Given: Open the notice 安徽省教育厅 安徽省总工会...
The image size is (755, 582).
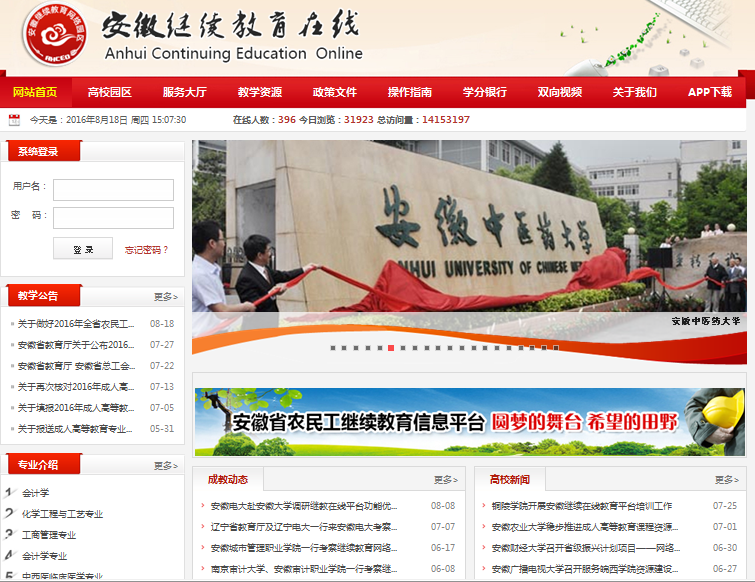Looking at the screenshot, I should [76, 366].
